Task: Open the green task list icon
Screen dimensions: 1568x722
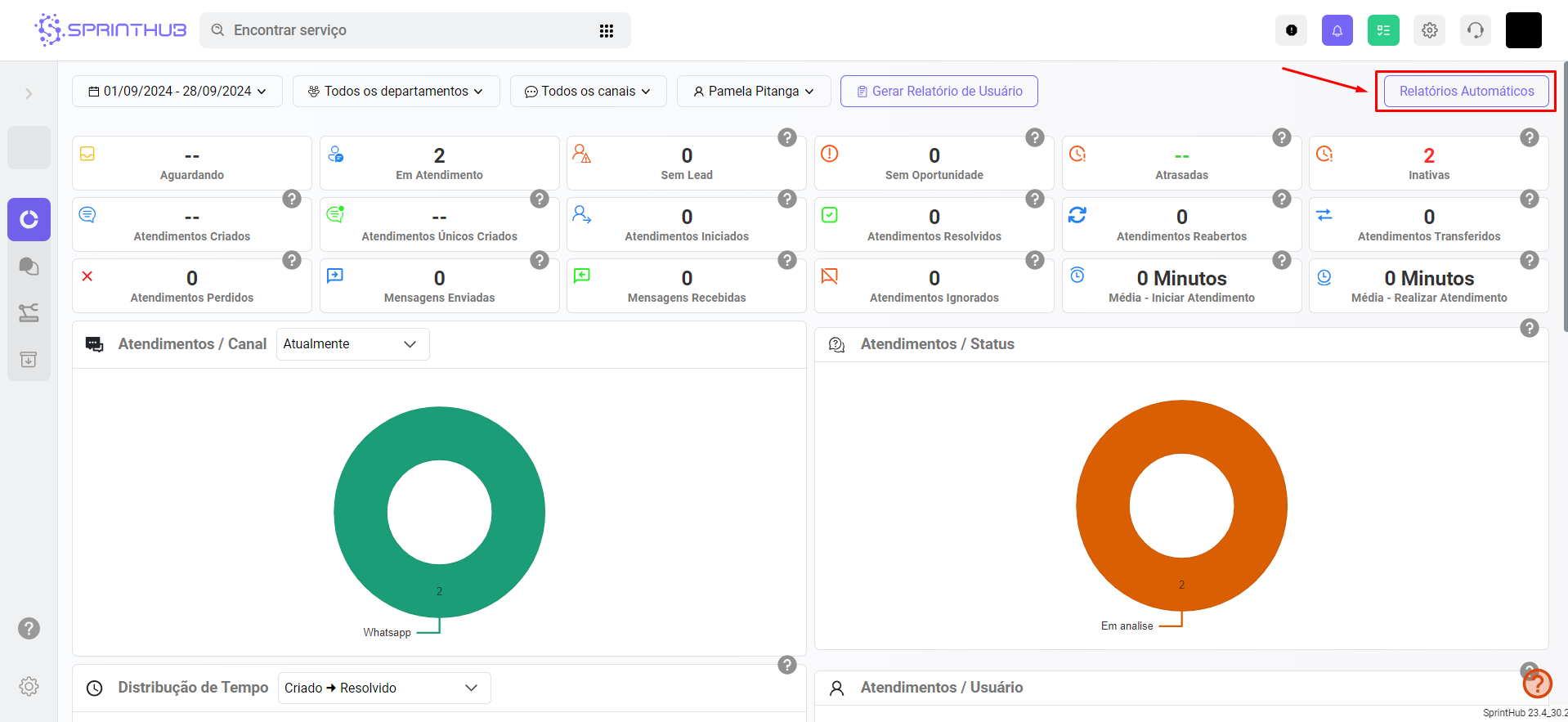Action: click(x=1383, y=30)
